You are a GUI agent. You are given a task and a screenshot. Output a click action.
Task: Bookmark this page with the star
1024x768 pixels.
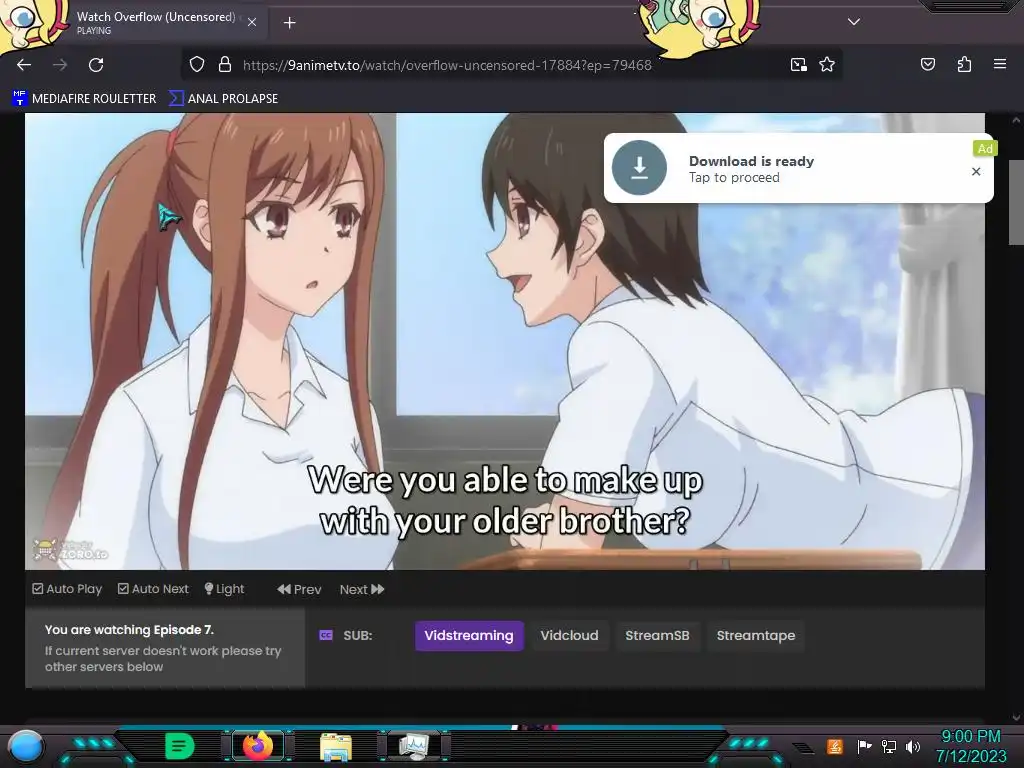coord(827,65)
